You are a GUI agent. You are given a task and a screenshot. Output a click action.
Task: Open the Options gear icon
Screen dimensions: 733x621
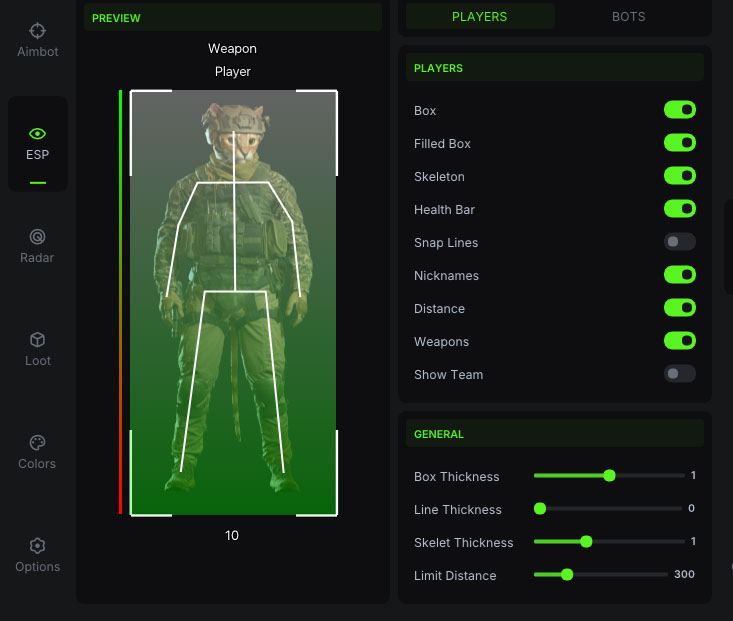(x=38, y=546)
